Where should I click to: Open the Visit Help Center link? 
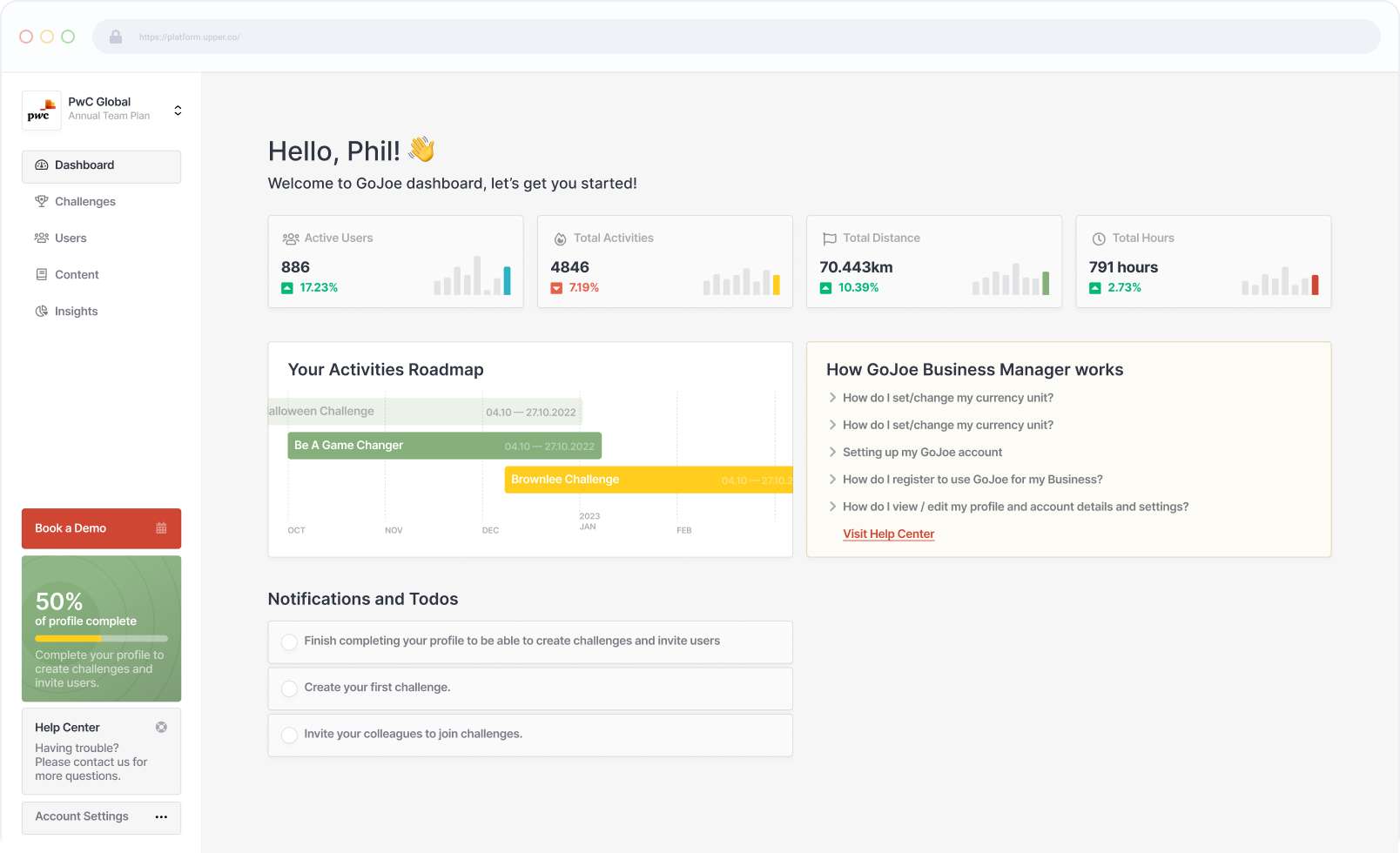[888, 534]
